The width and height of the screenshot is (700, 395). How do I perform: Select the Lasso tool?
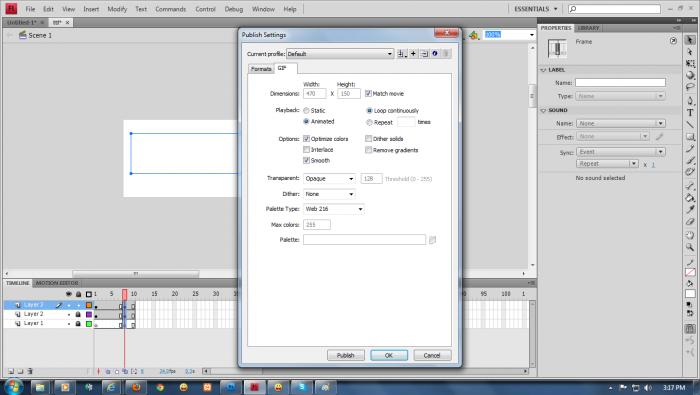click(x=690, y=87)
